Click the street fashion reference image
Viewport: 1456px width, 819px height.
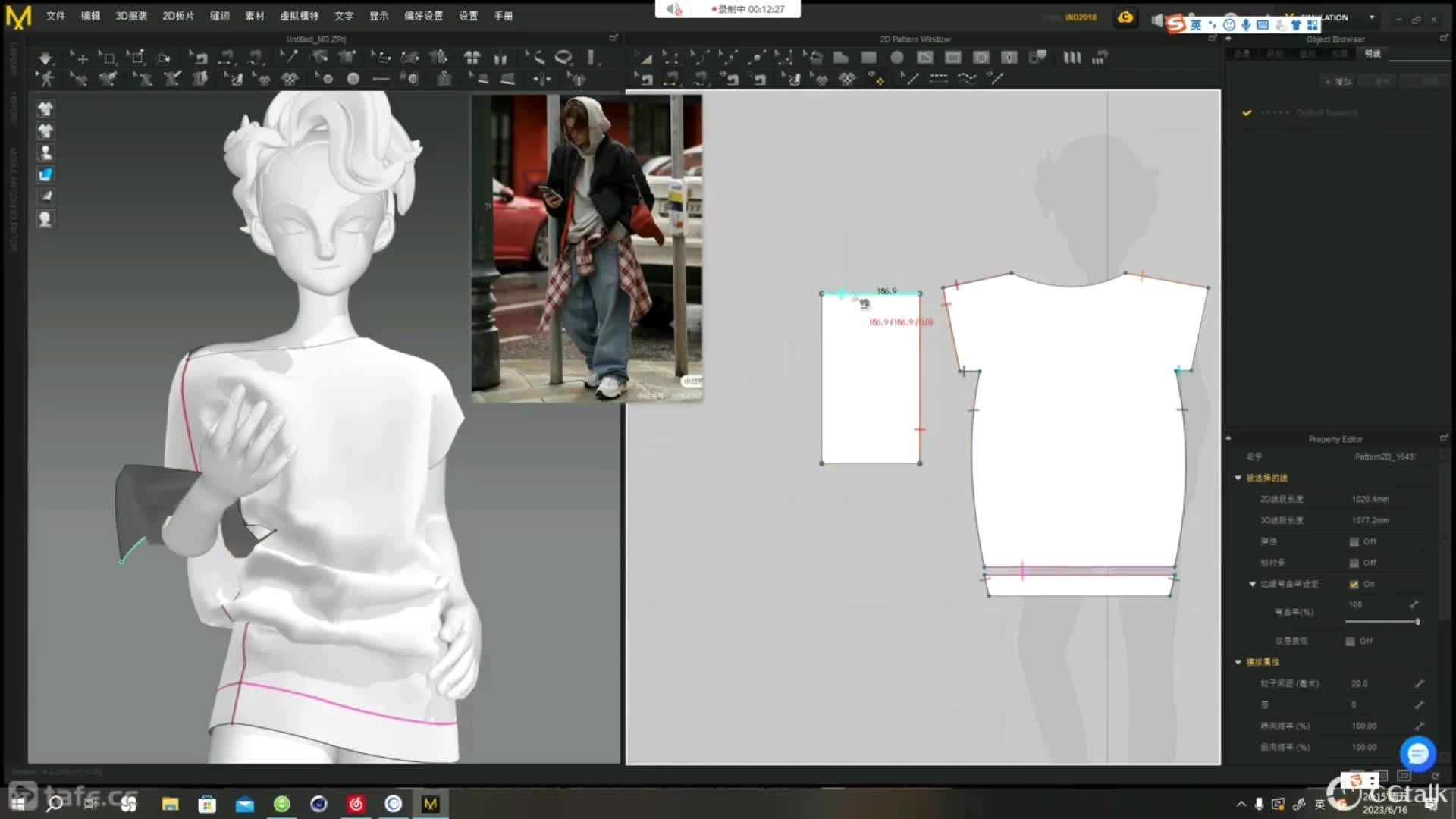tap(587, 249)
